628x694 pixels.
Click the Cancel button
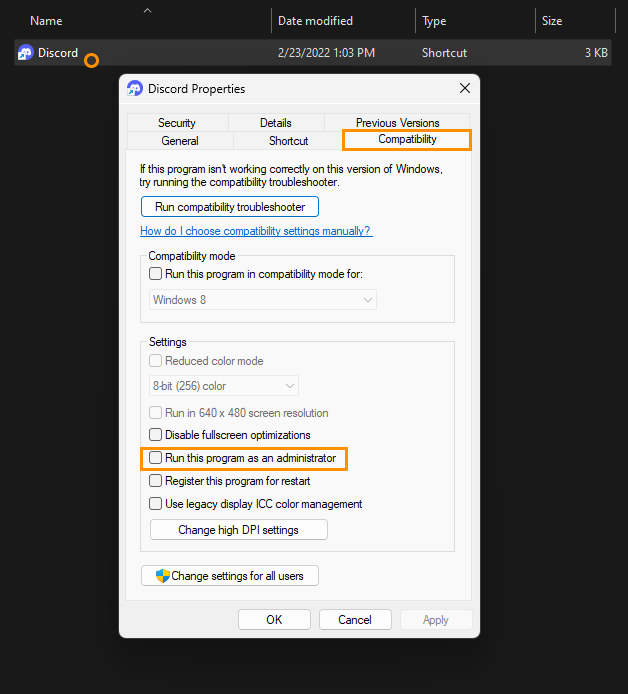click(355, 620)
